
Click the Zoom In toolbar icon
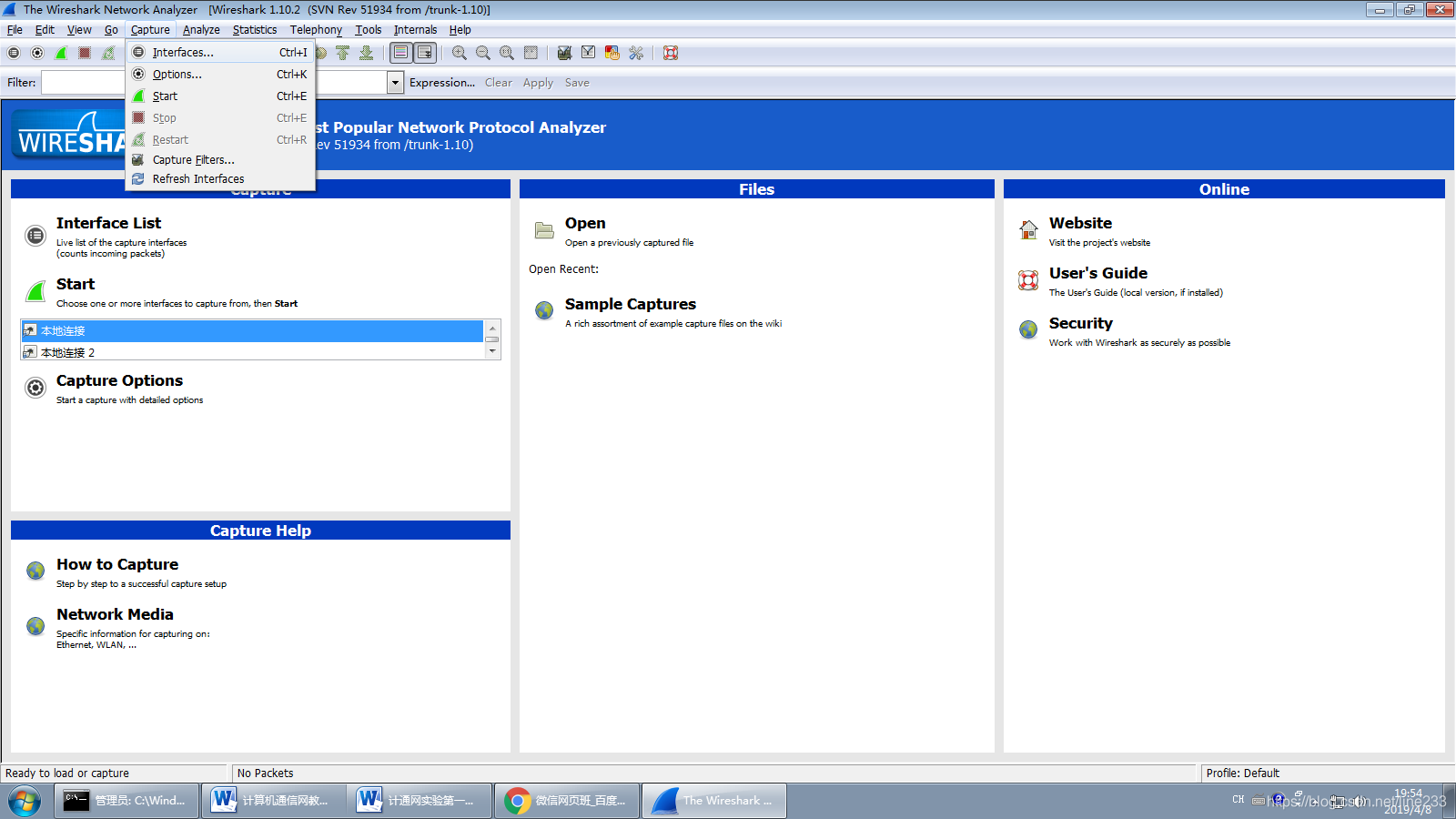[x=460, y=53]
